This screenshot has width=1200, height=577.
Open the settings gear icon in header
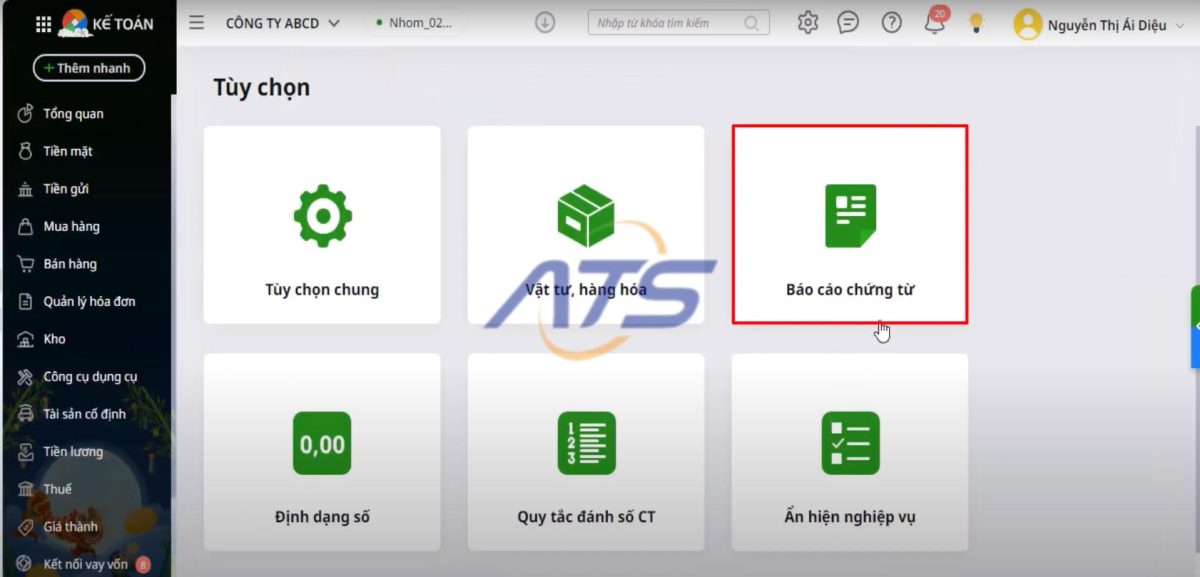tap(808, 23)
